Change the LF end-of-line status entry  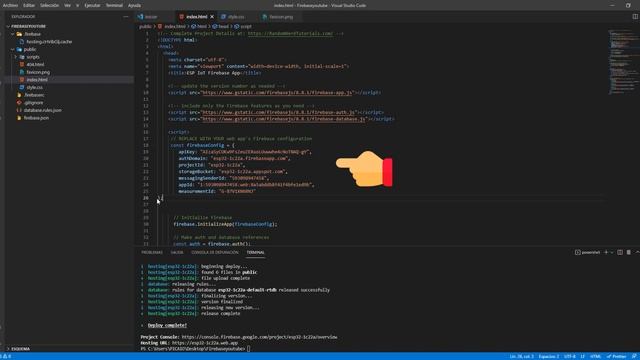tap(583, 356)
